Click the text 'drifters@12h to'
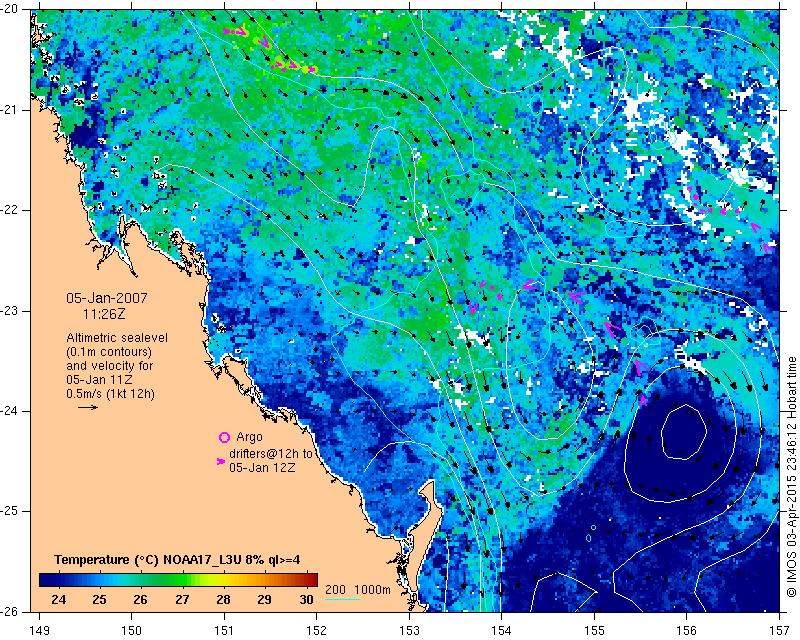 click(270, 454)
